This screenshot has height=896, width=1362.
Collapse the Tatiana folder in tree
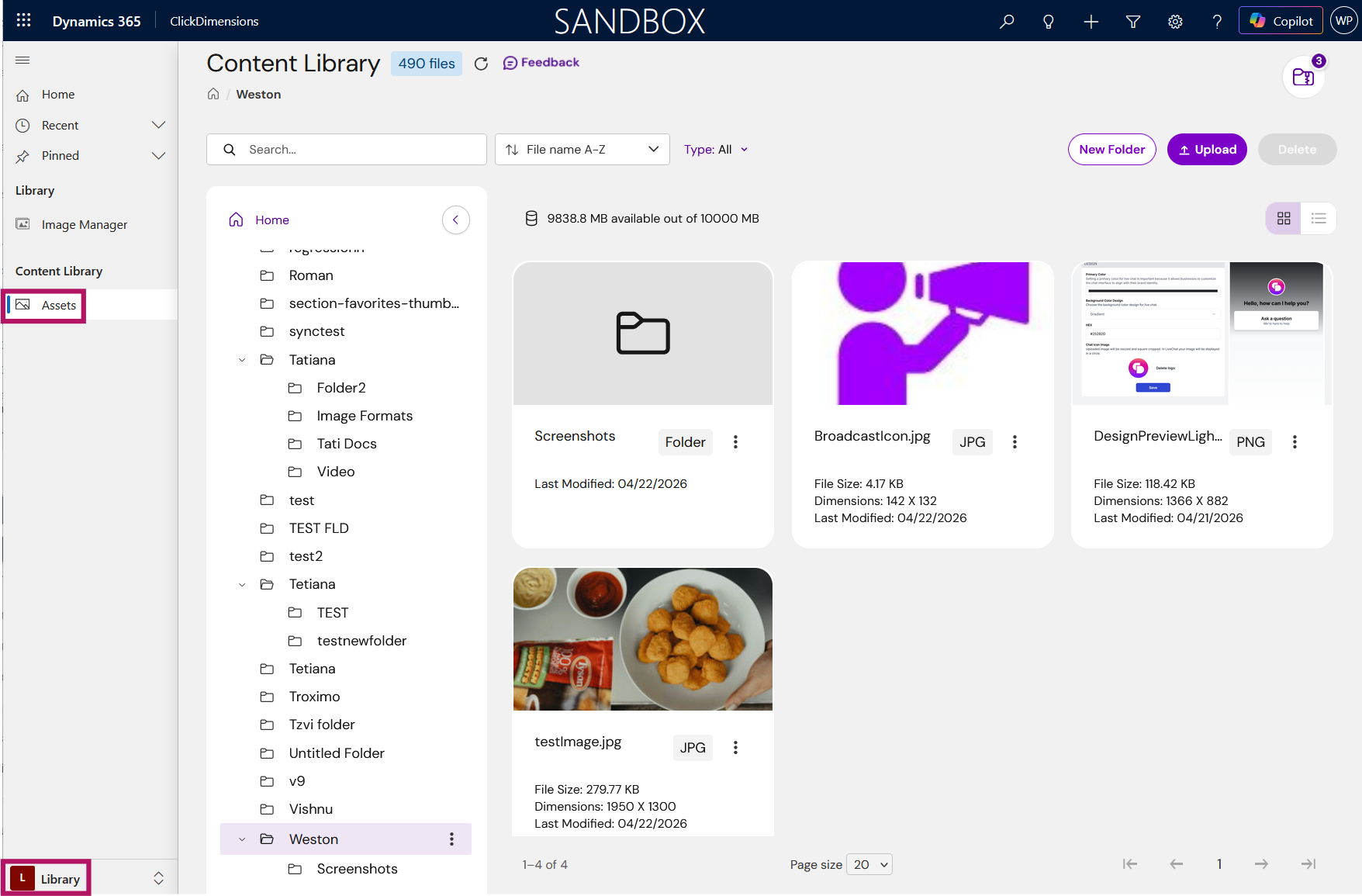(x=242, y=360)
